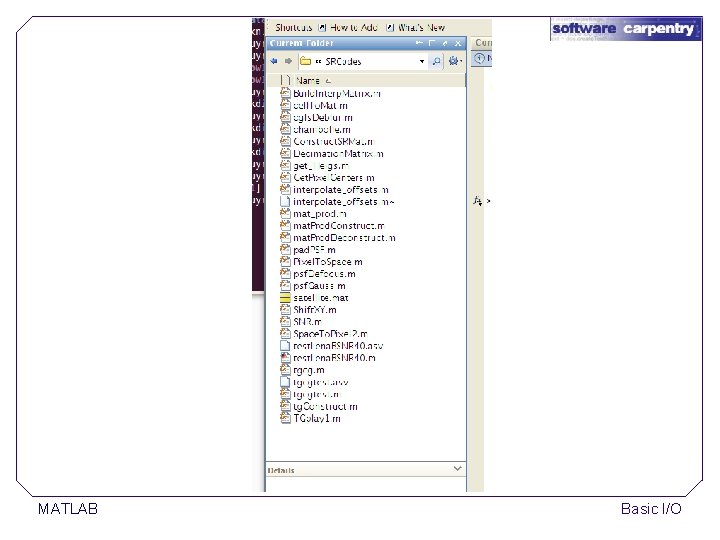Click the icon beside psfGauss.m

pyautogui.click(x=285, y=286)
